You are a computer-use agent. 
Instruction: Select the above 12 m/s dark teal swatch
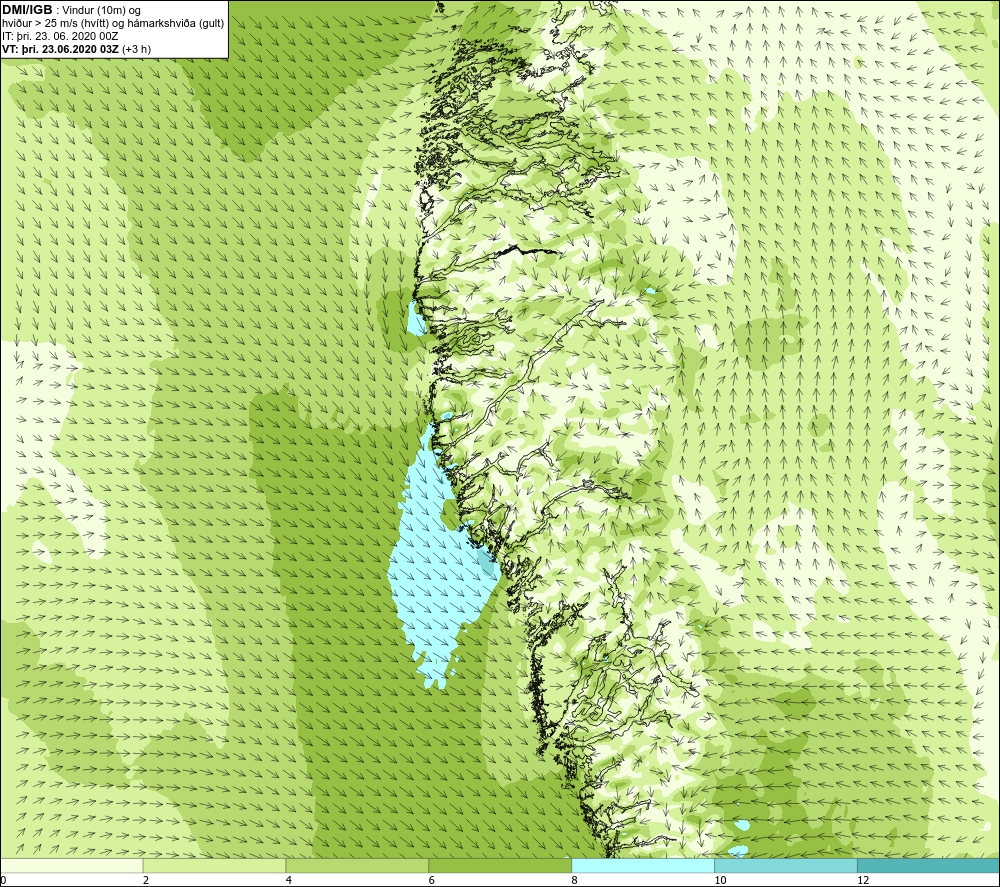(x=929, y=865)
